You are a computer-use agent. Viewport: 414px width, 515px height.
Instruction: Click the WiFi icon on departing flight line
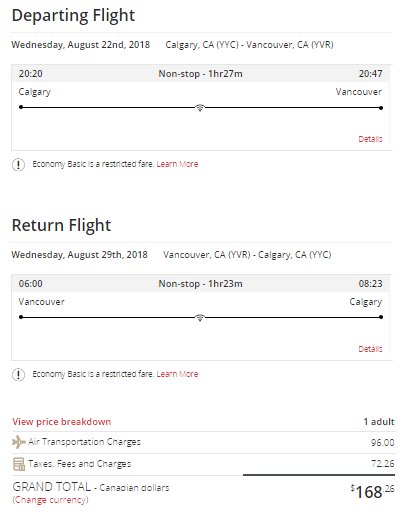200,108
